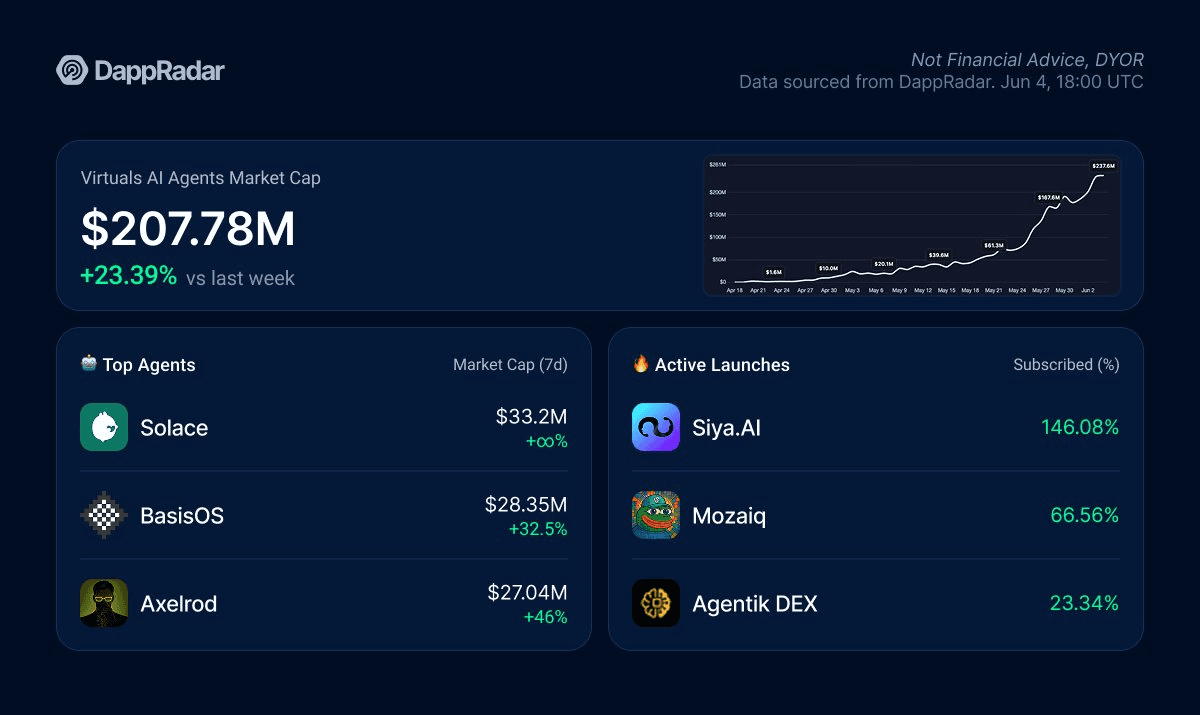Click Axelrod's +46% change value
The width and height of the screenshot is (1200, 715).
(545, 617)
